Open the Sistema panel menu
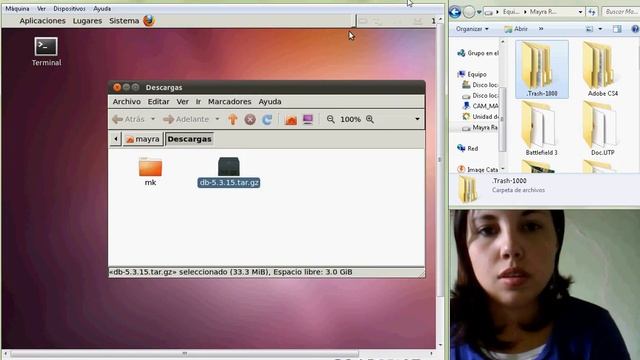The height and width of the screenshot is (360, 640). (124, 21)
